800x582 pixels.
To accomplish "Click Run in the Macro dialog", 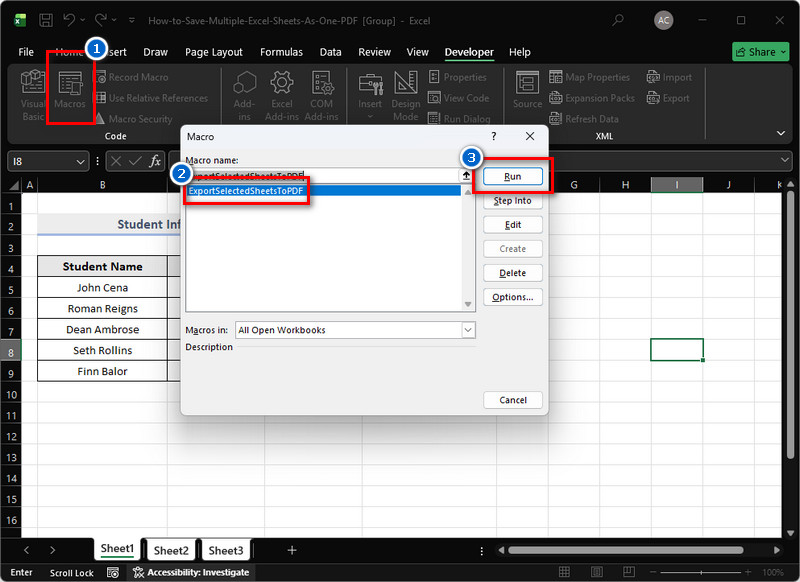I will pyautogui.click(x=513, y=176).
